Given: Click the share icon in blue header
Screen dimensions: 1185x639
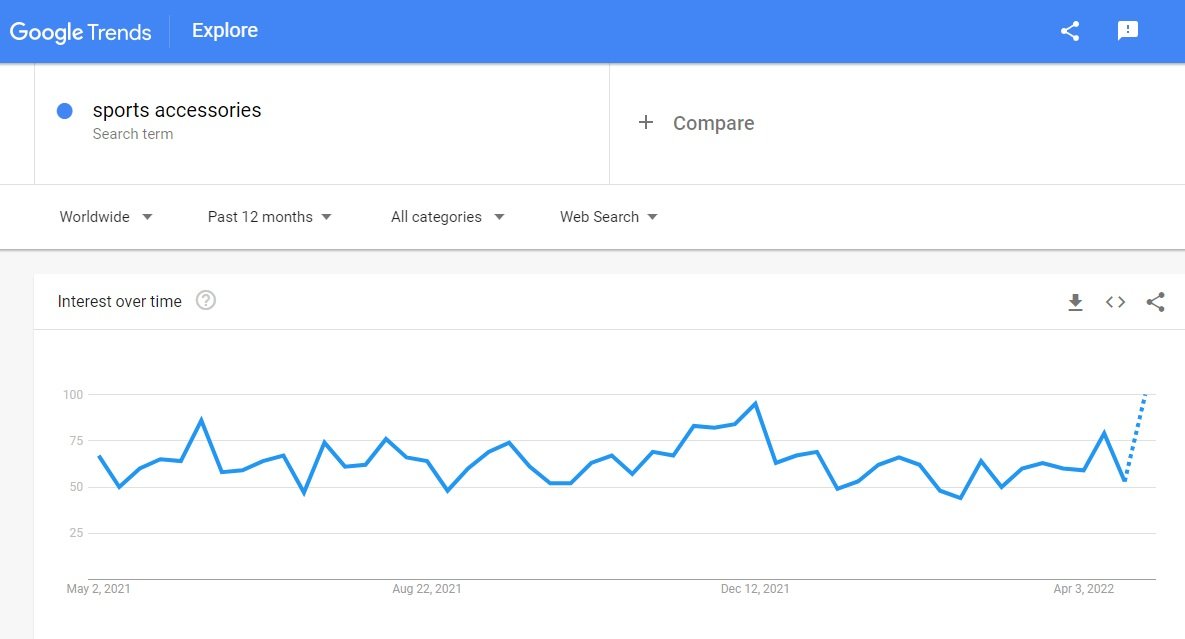Looking at the screenshot, I should click(x=1069, y=31).
